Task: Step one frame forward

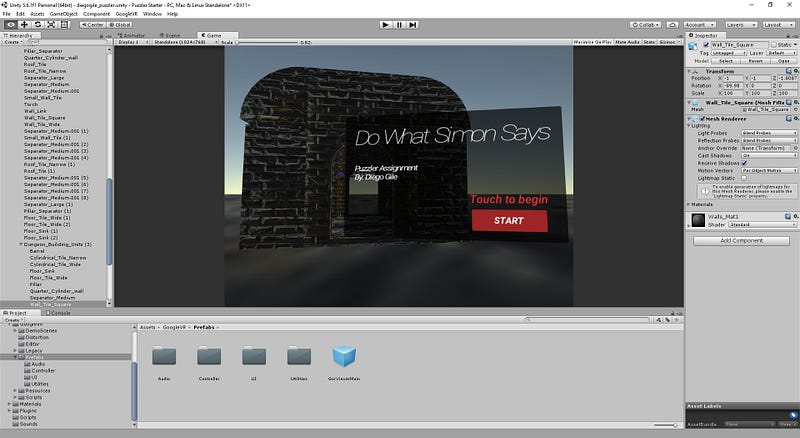Action: (413, 25)
